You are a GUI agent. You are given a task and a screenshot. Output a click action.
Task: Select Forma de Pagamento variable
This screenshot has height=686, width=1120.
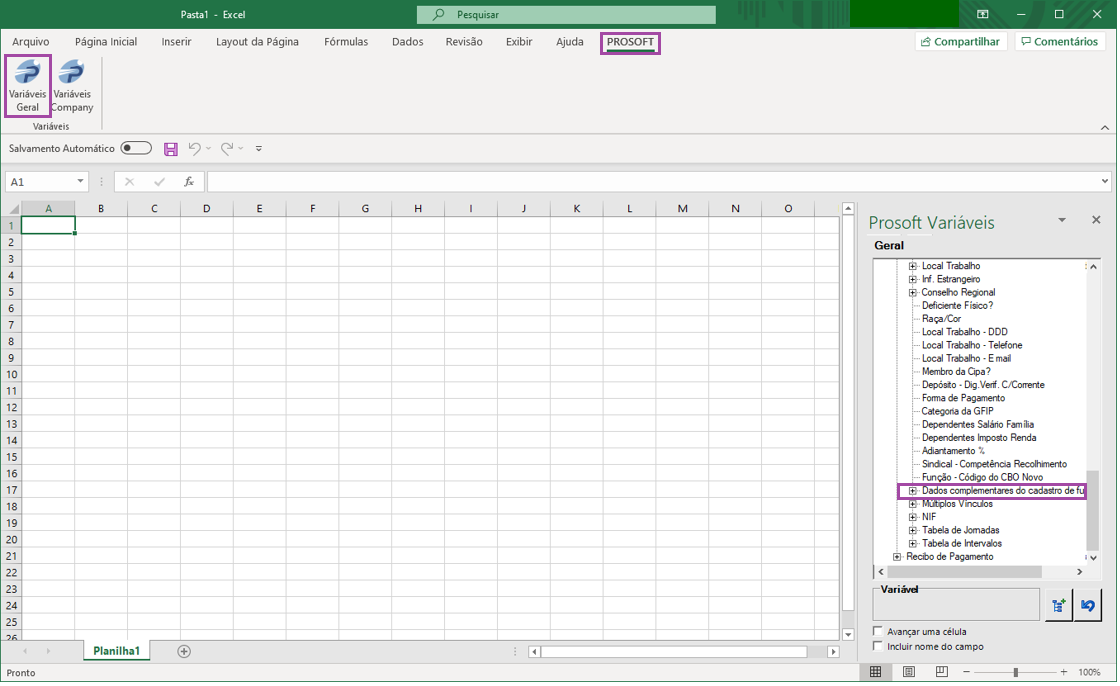coord(963,398)
